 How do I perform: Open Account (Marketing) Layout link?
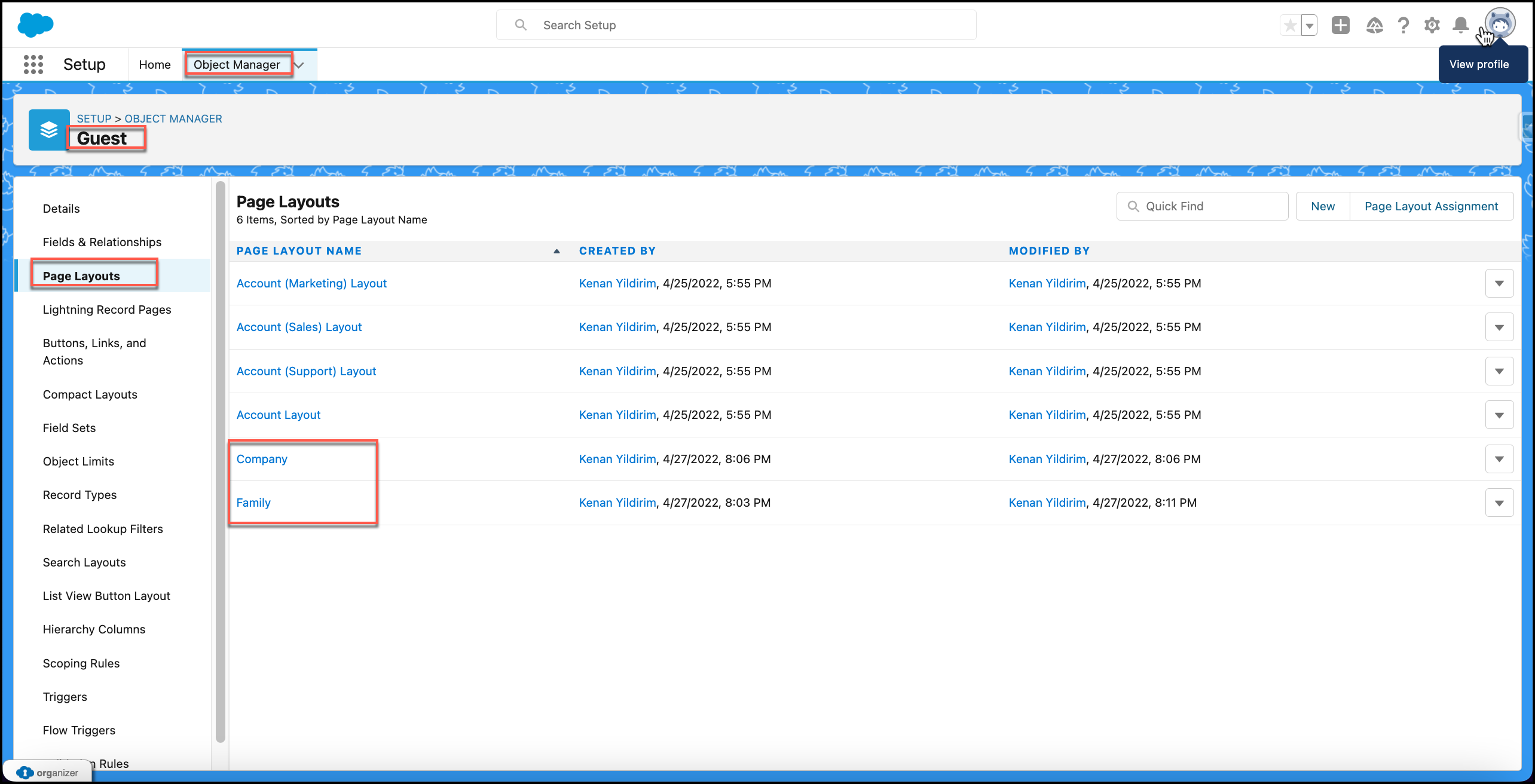pyautogui.click(x=311, y=283)
